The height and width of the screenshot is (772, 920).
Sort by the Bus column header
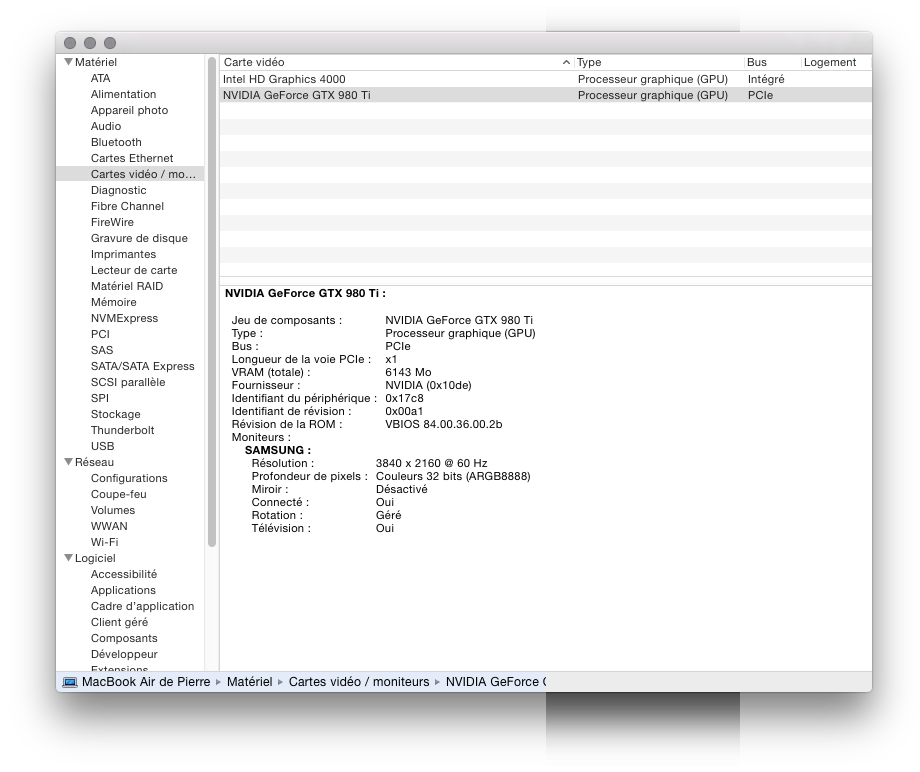772,62
